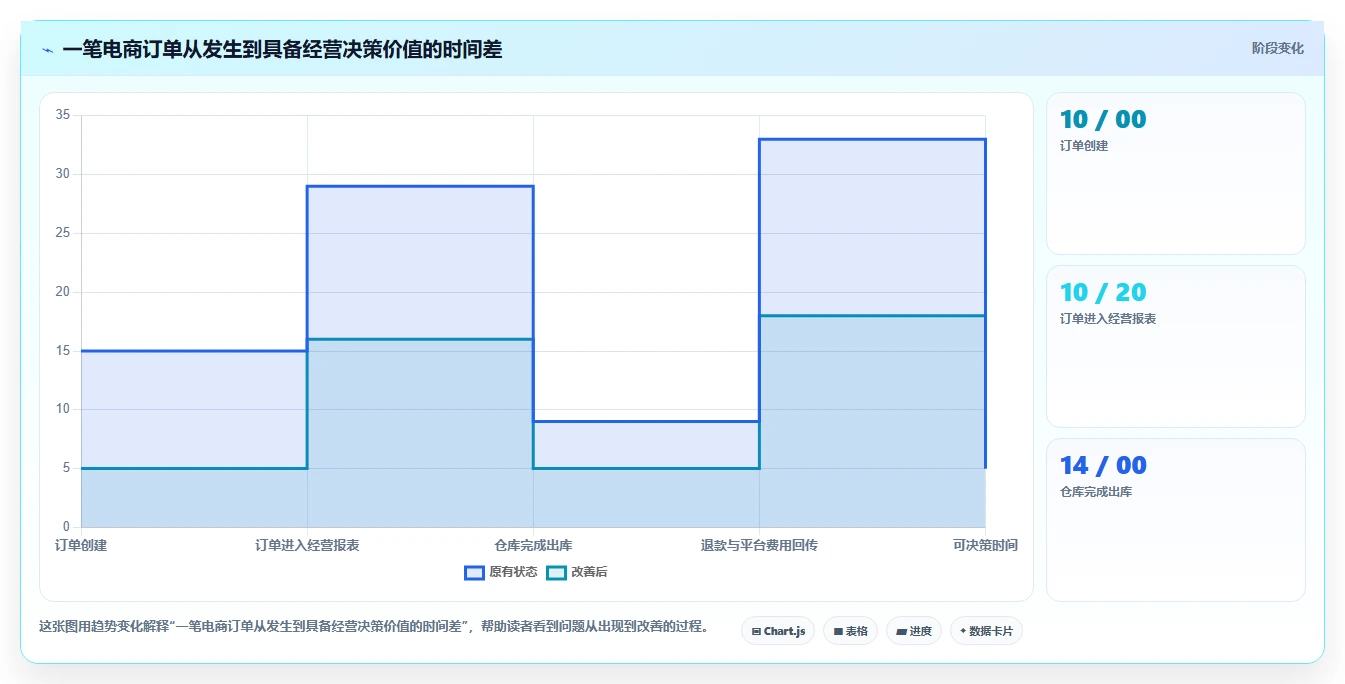Click the y-axis value 20
Screen dimensions: 1345x684
click(x=62, y=292)
